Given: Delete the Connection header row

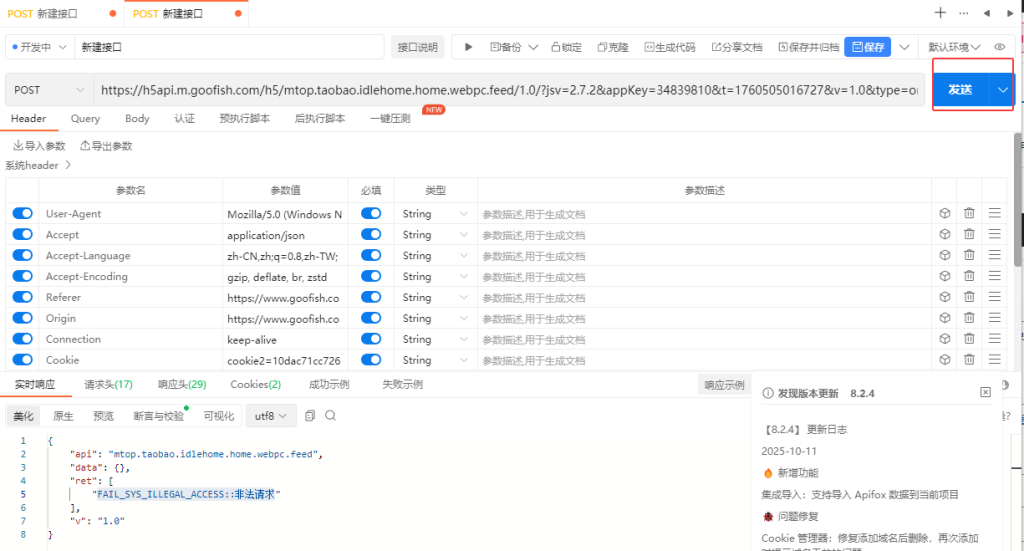Looking at the screenshot, I should [969, 338].
